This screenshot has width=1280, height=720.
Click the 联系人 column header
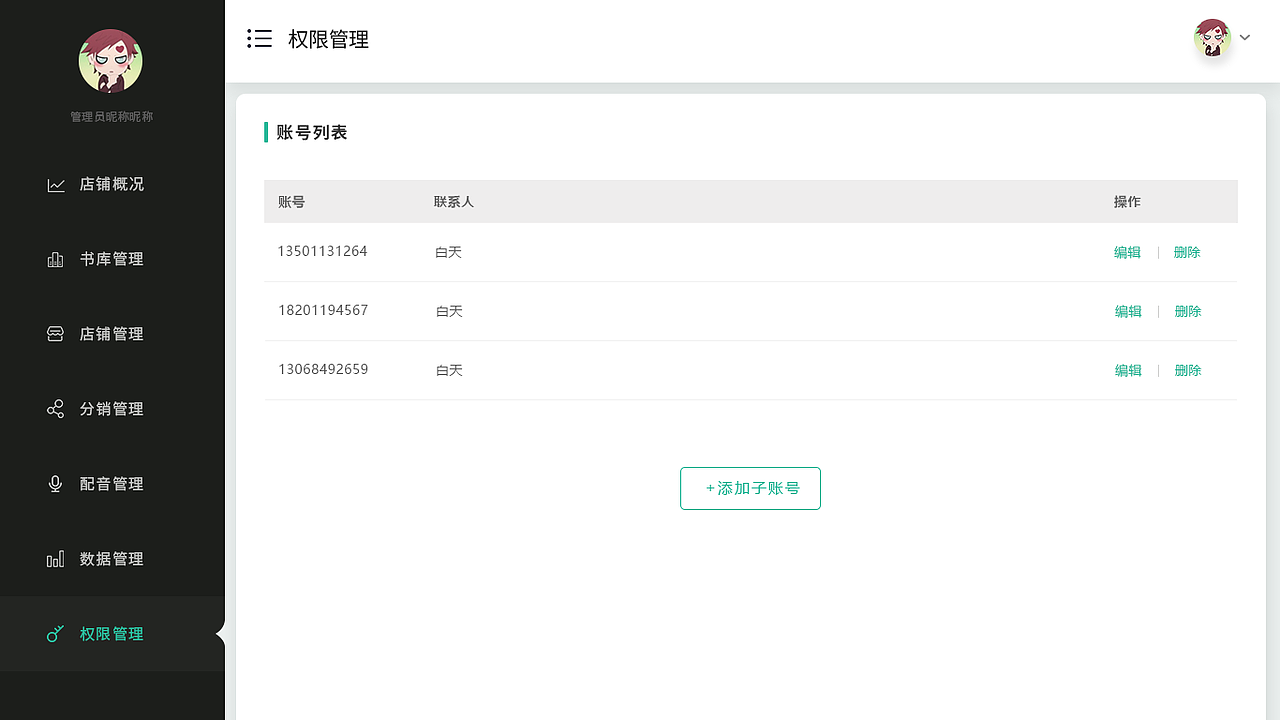coord(454,202)
